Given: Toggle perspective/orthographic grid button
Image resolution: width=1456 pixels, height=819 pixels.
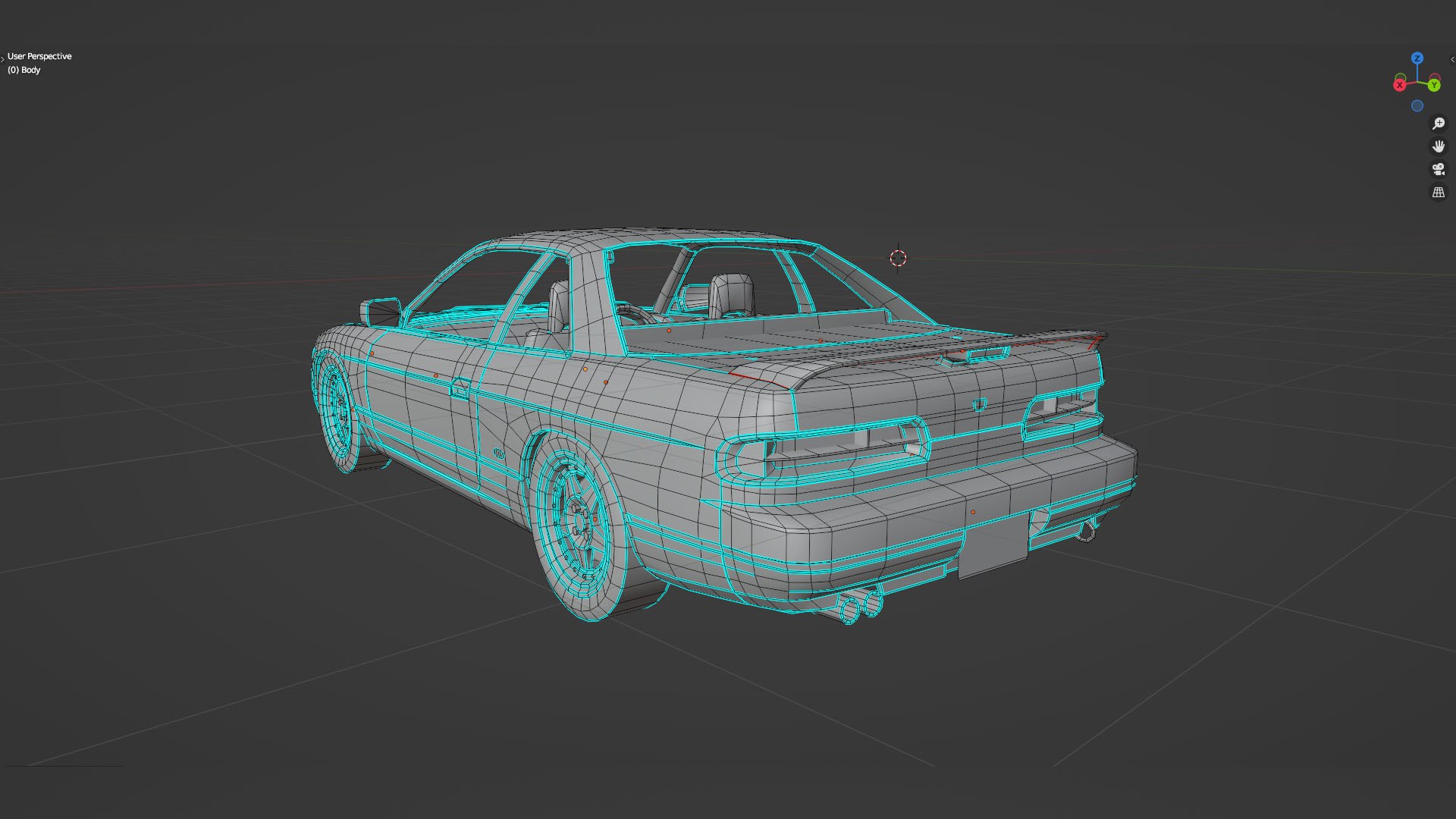Looking at the screenshot, I should [1439, 193].
